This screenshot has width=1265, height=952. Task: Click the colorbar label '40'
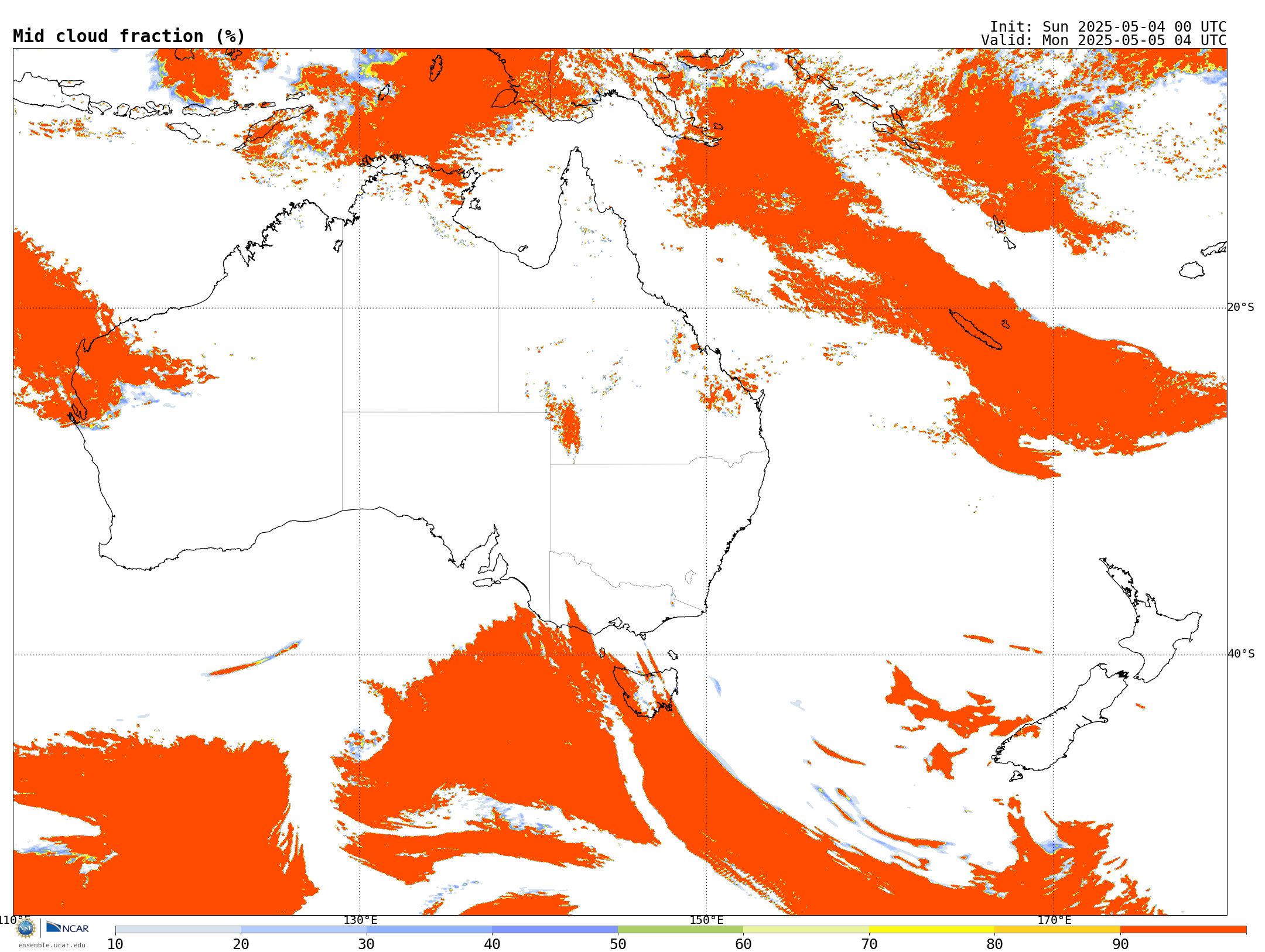point(492,944)
